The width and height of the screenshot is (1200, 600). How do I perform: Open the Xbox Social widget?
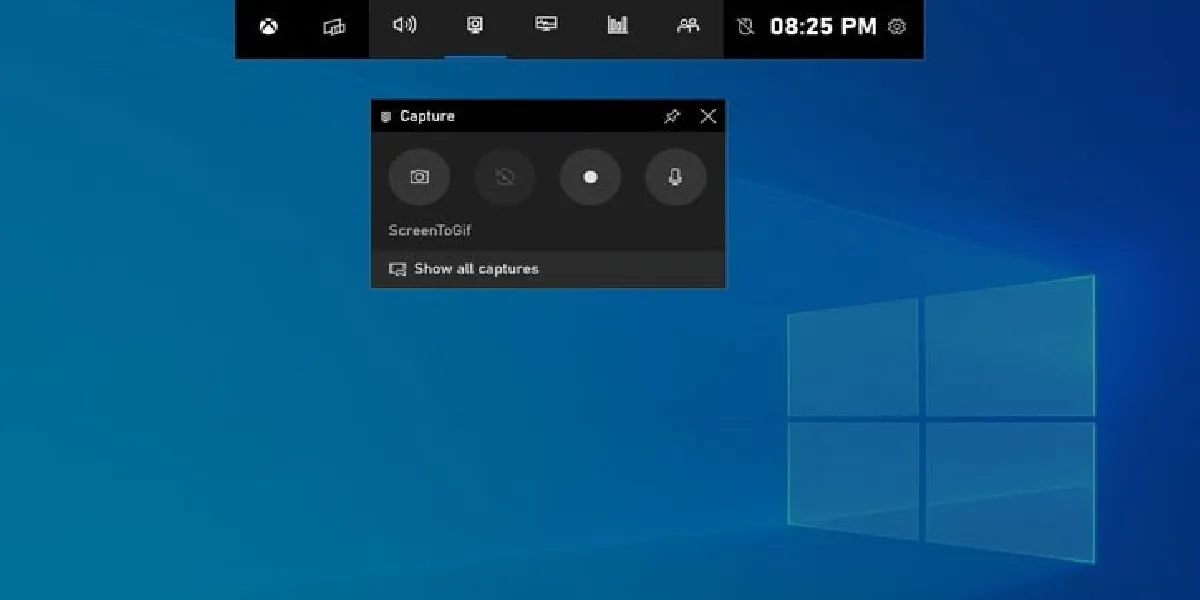coord(687,27)
